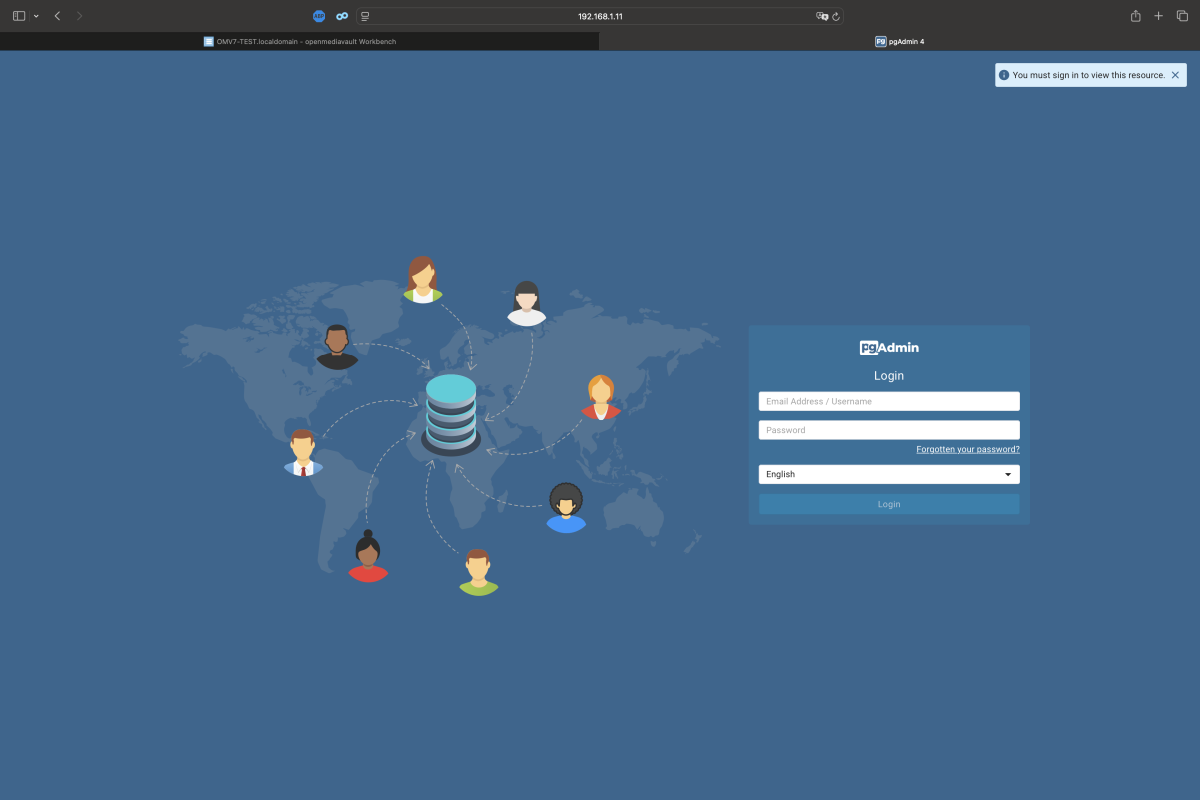The width and height of the screenshot is (1200, 800).
Task: Switch to the OMV7-TEST openmediavault Workbench tab
Action: 300,41
